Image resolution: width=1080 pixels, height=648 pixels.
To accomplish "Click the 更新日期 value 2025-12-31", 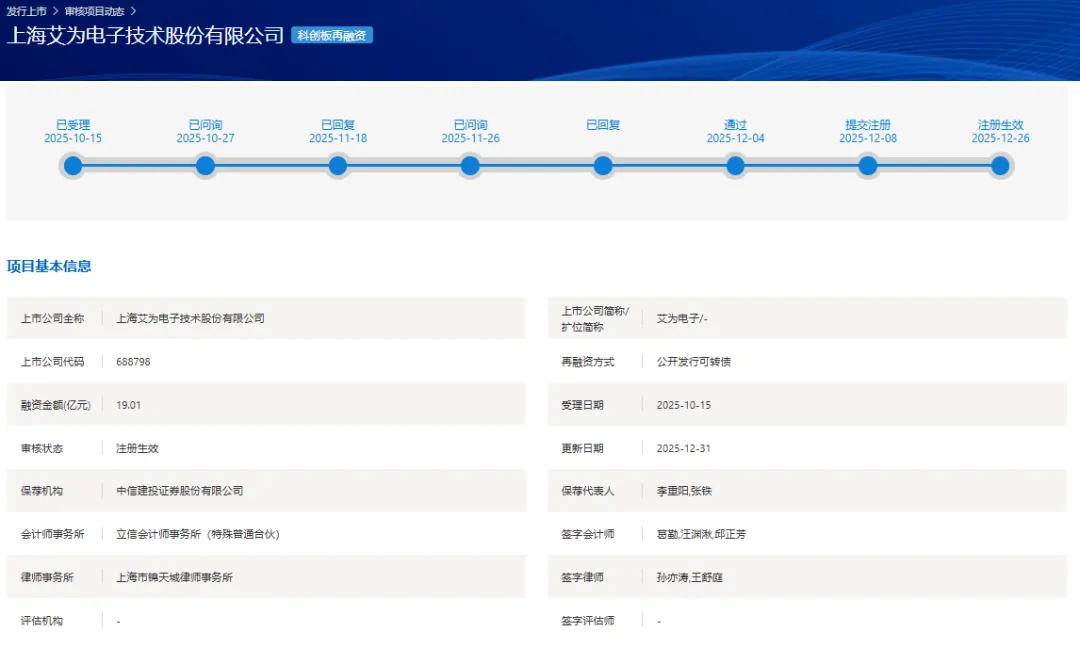I will click(683, 448).
